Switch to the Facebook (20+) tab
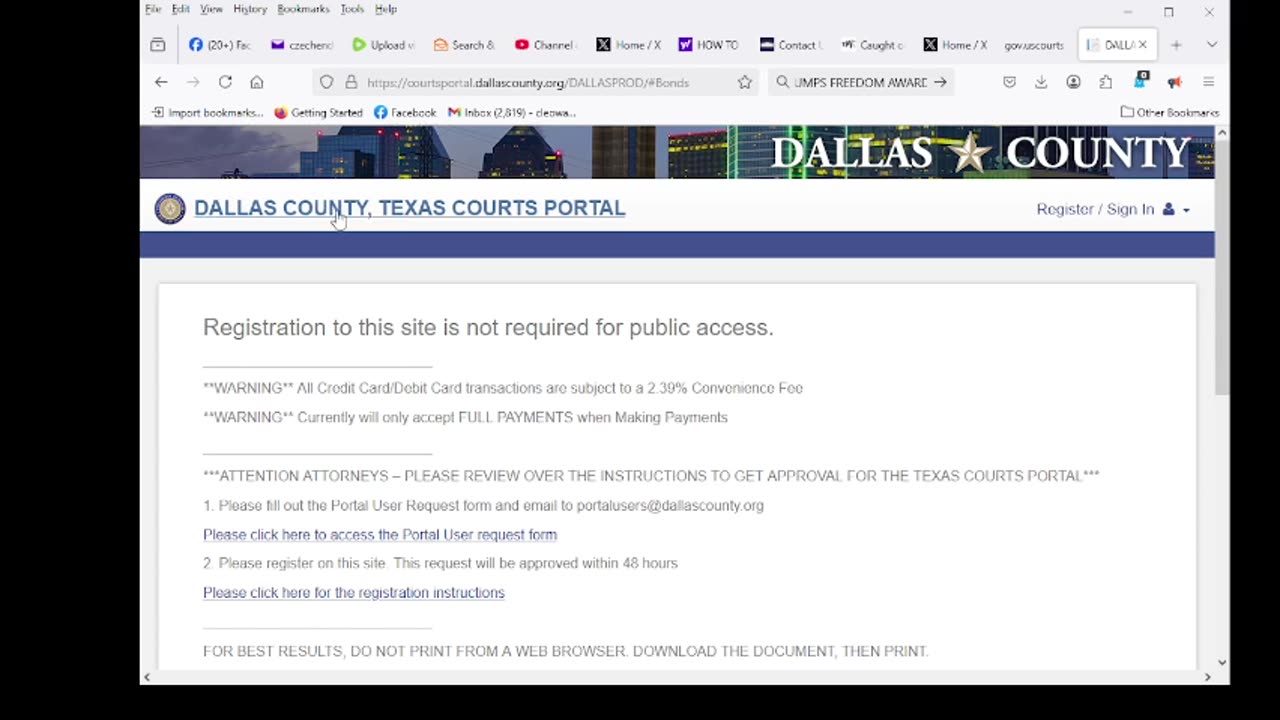This screenshot has height=720, width=1280. [220, 45]
